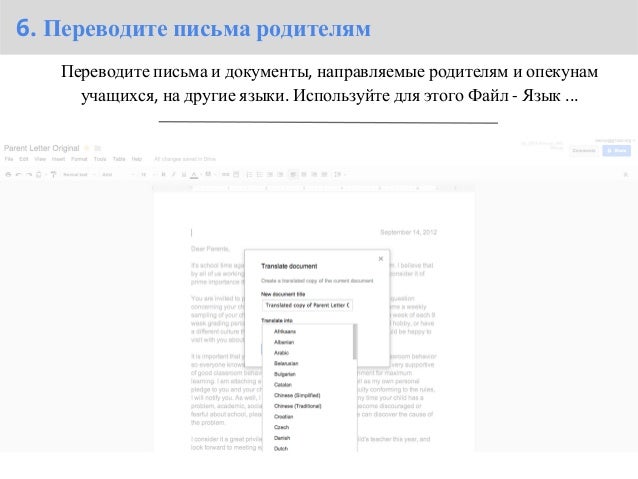
Task: Toggle Bold formatting in toolbar
Action: 163,175
